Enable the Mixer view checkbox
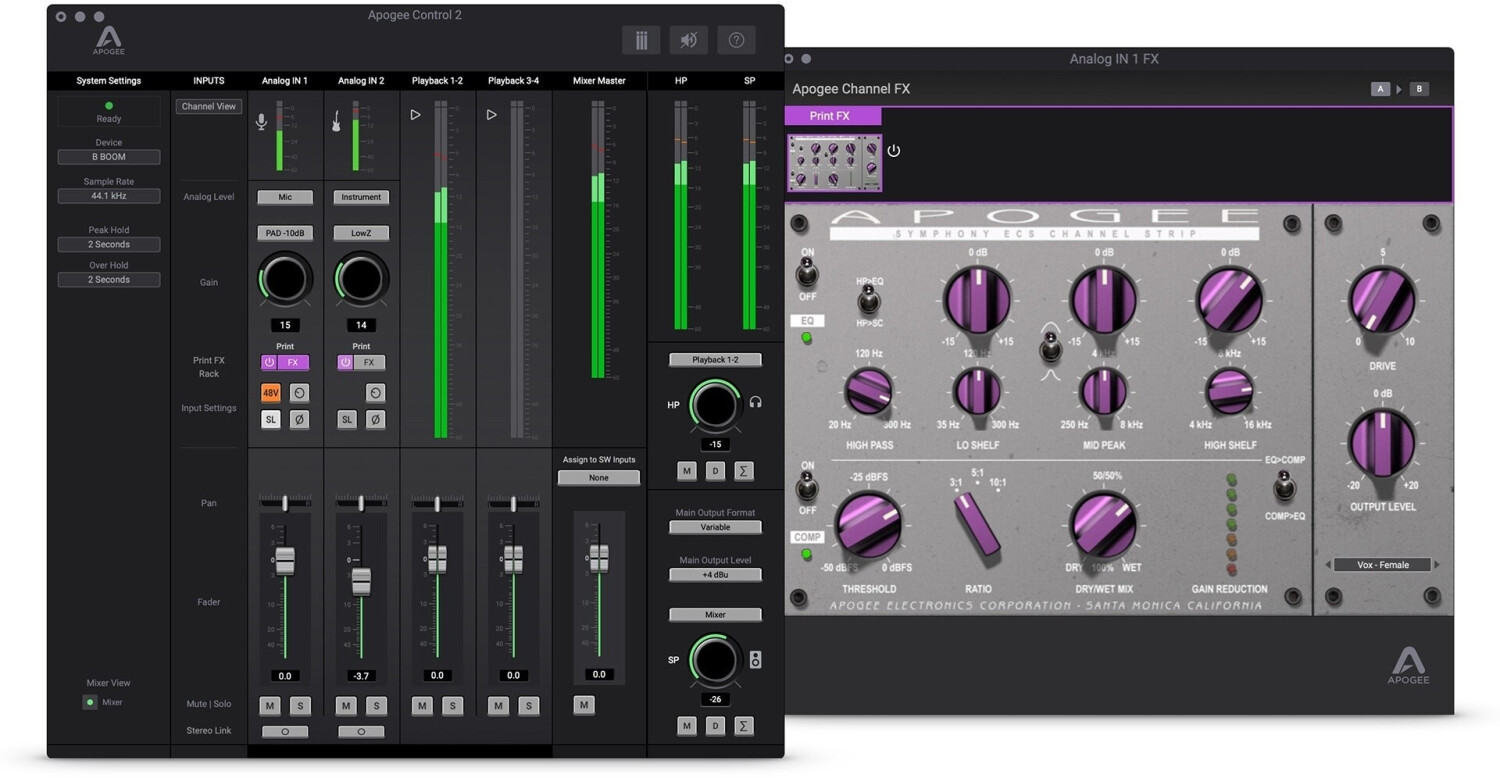Image resolution: width=1500 pixels, height=778 pixels. [90, 702]
